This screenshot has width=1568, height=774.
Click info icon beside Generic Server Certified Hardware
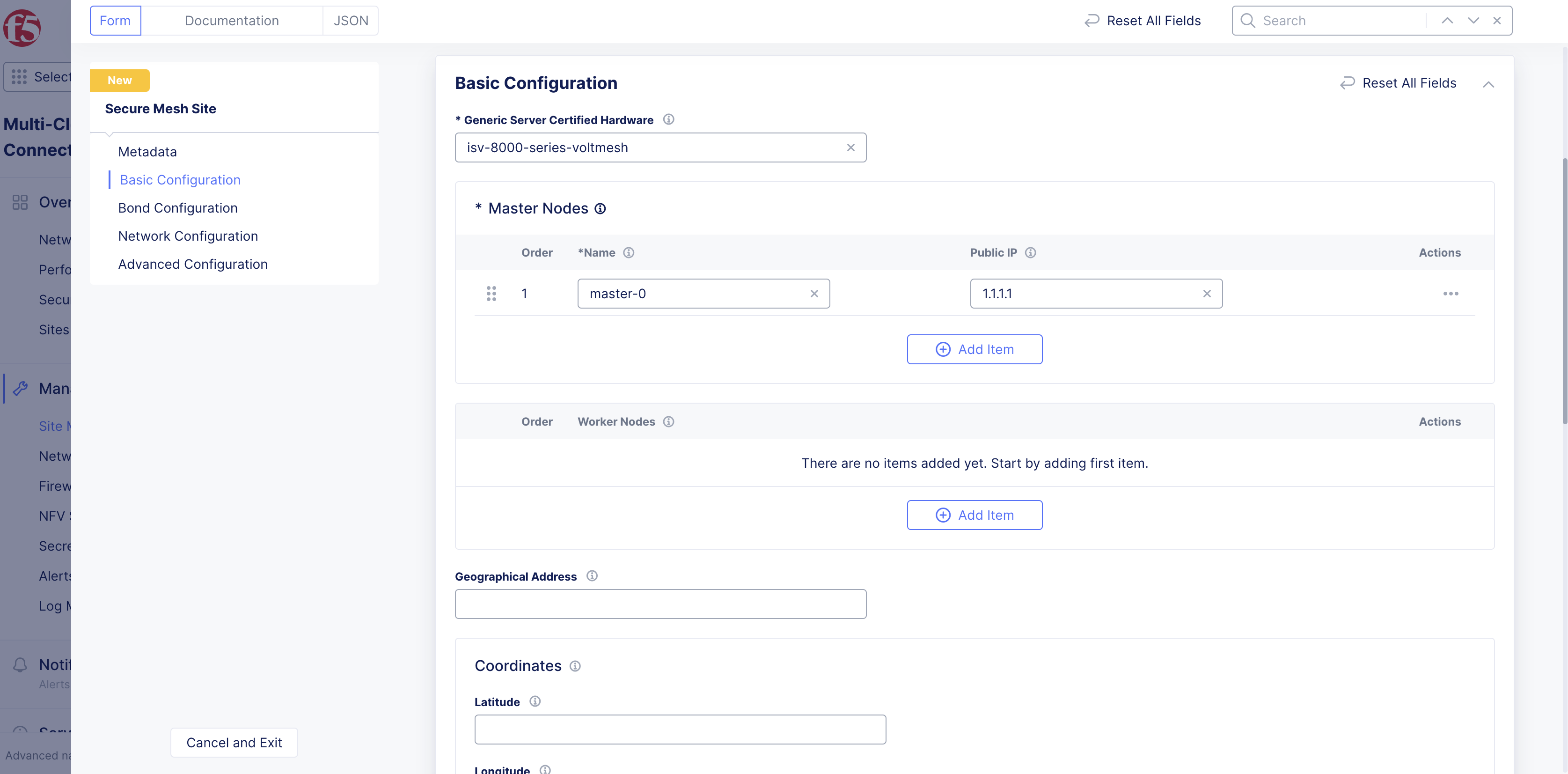coord(668,119)
